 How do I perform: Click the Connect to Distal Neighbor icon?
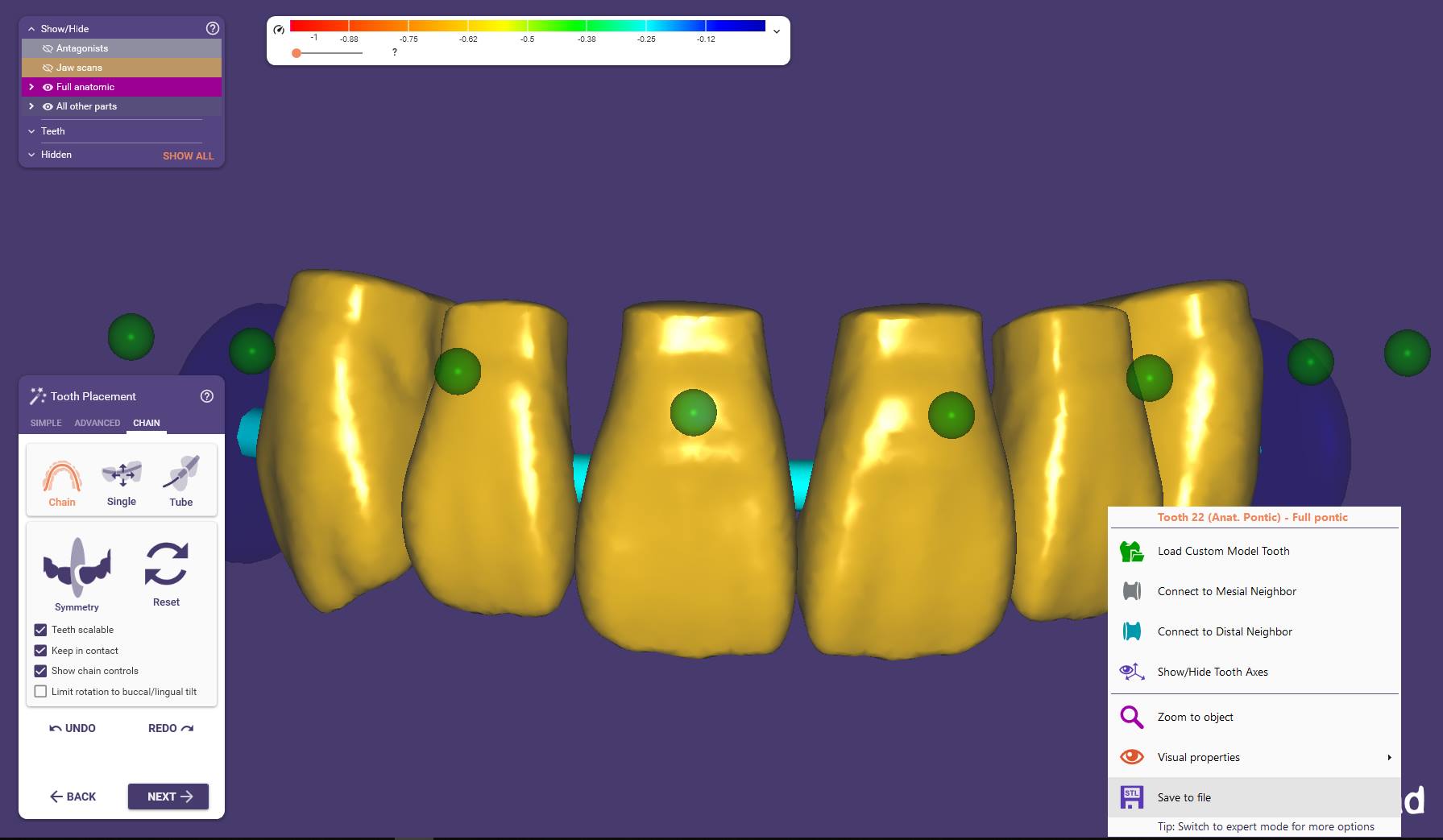click(x=1132, y=631)
